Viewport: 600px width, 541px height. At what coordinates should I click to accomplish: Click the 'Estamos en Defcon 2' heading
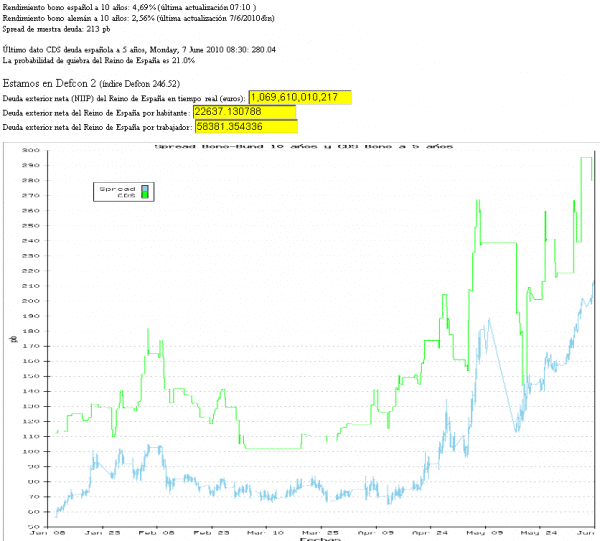50,83
